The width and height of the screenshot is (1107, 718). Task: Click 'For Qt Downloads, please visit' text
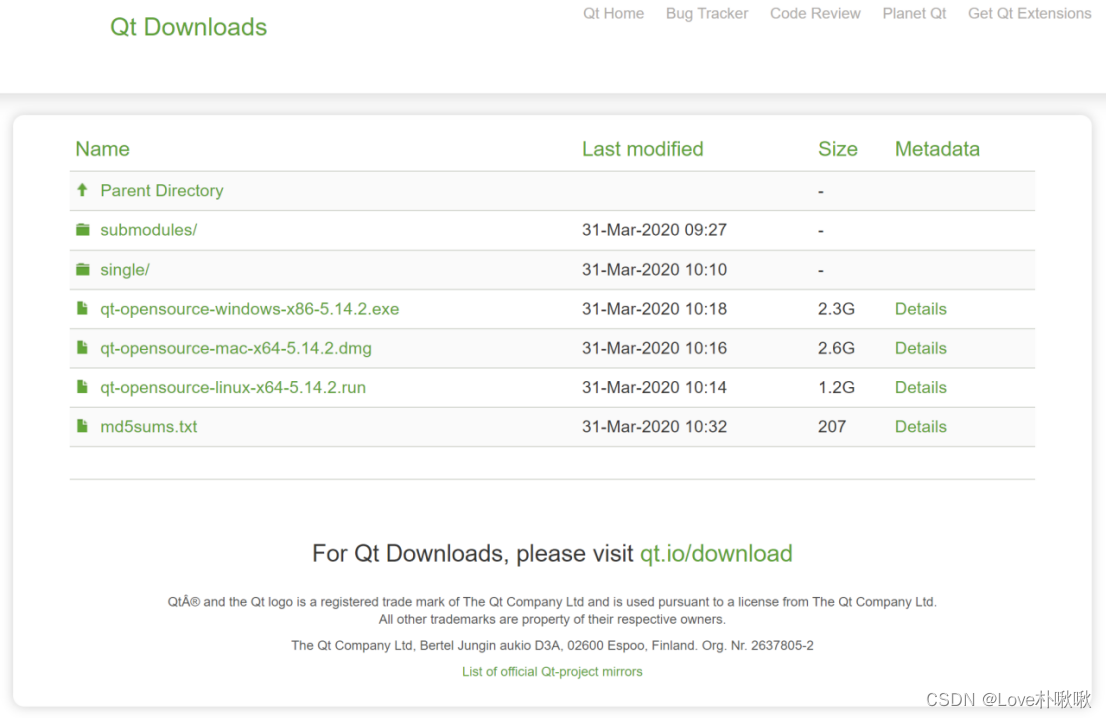point(472,554)
